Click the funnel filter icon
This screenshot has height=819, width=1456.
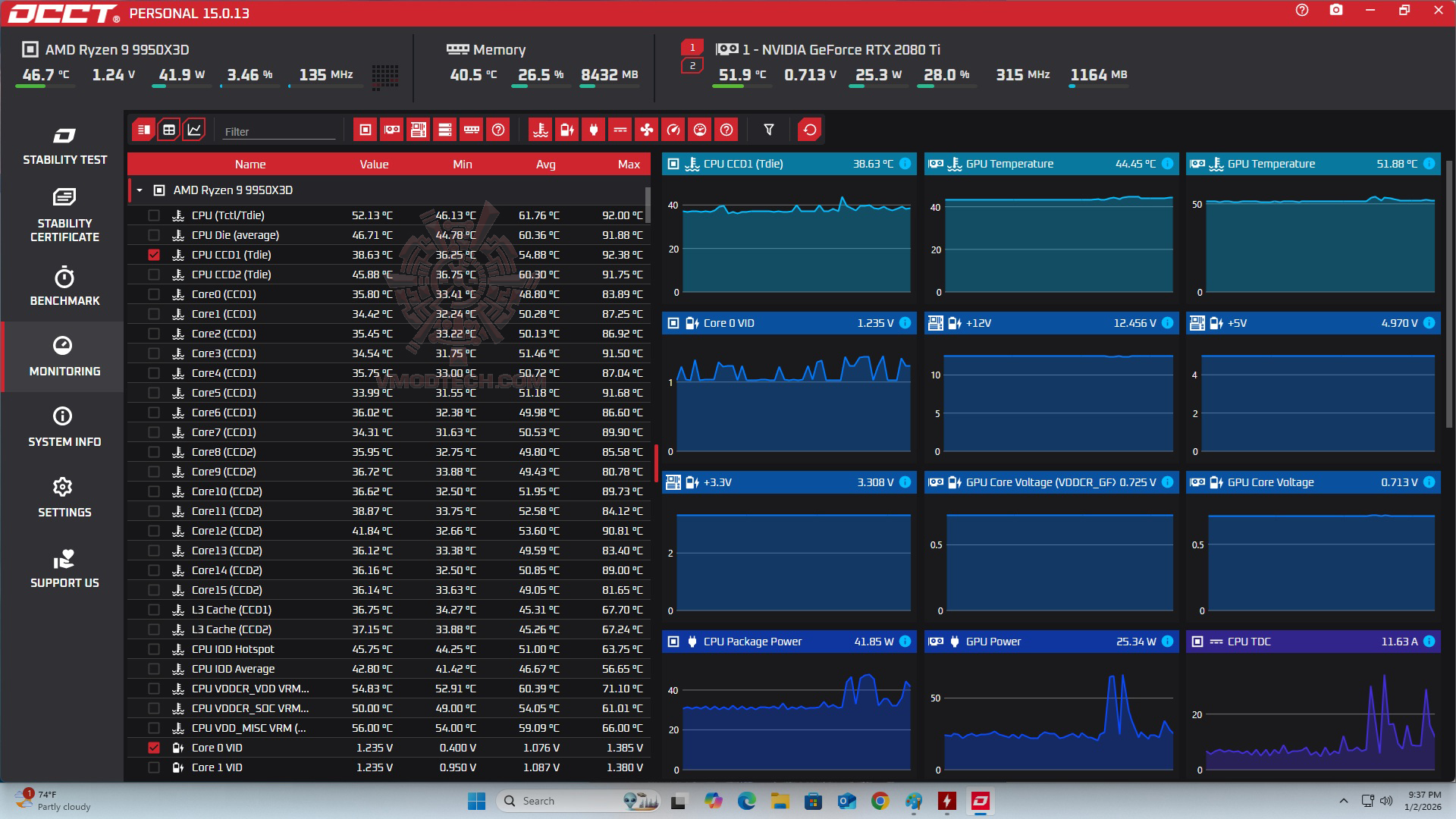tap(768, 130)
